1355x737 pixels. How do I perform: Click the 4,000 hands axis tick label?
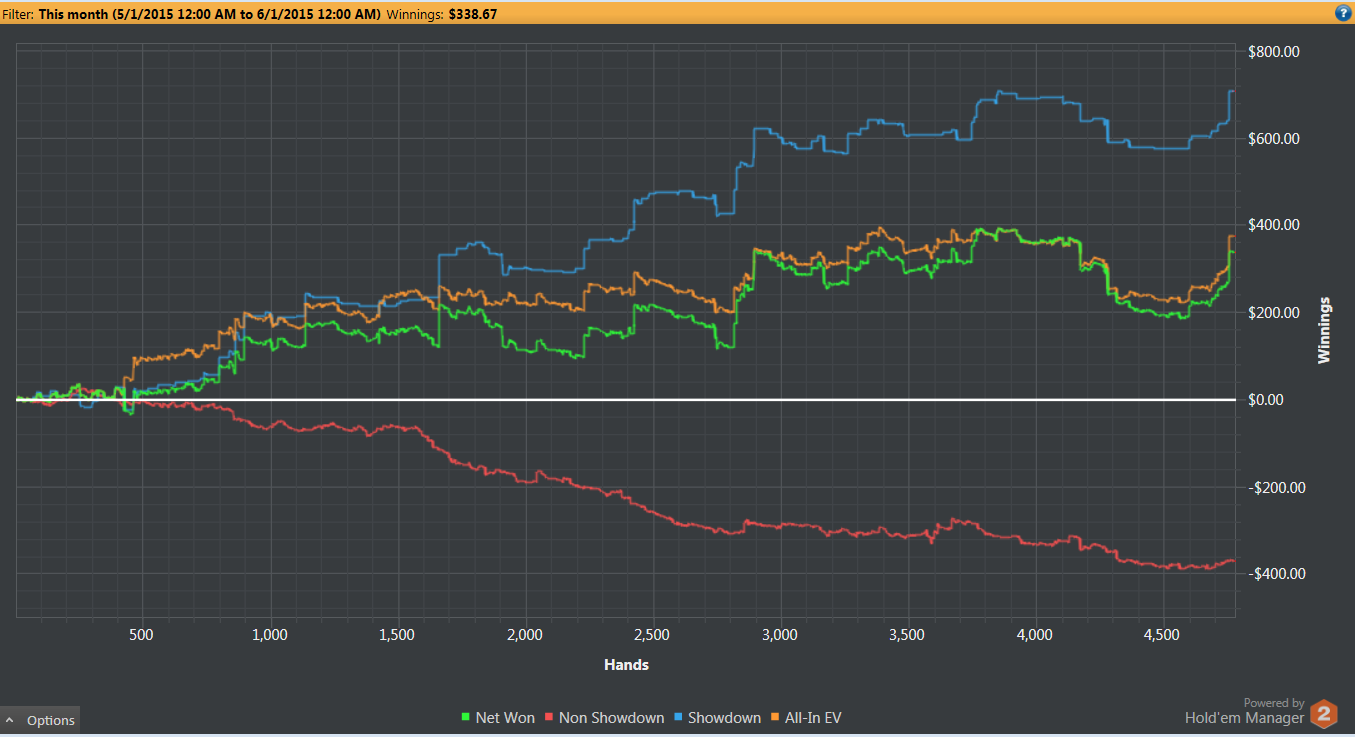pos(1034,634)
